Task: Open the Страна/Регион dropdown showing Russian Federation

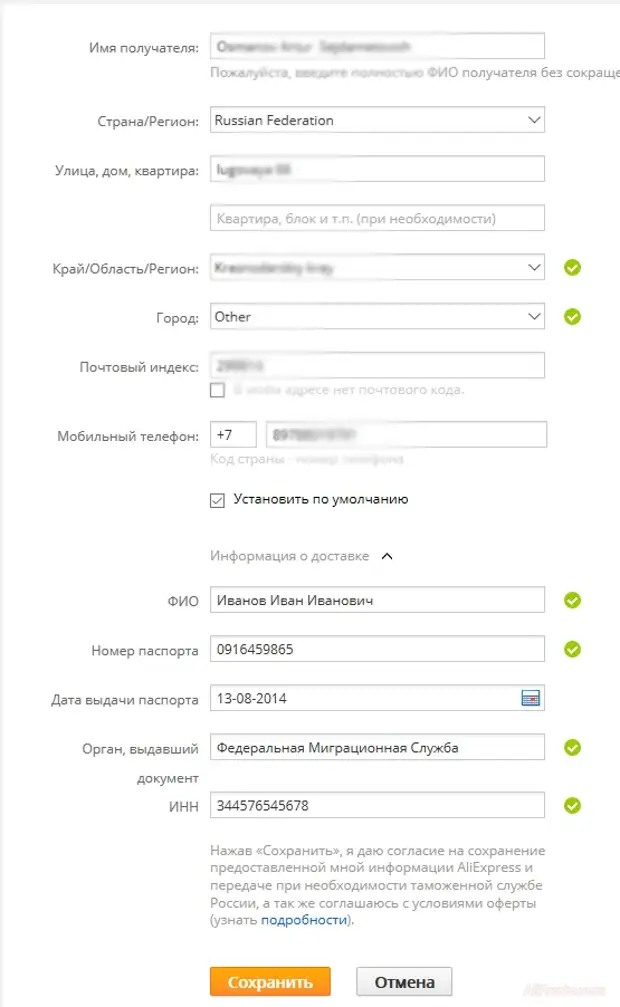Action: (377, 120)
